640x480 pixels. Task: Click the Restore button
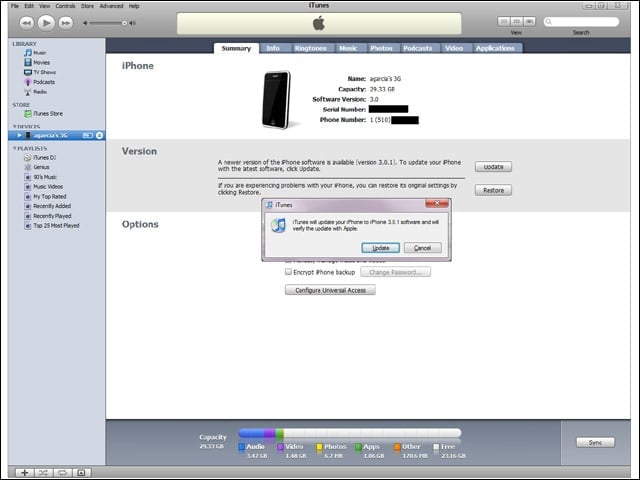click(493, 190)
